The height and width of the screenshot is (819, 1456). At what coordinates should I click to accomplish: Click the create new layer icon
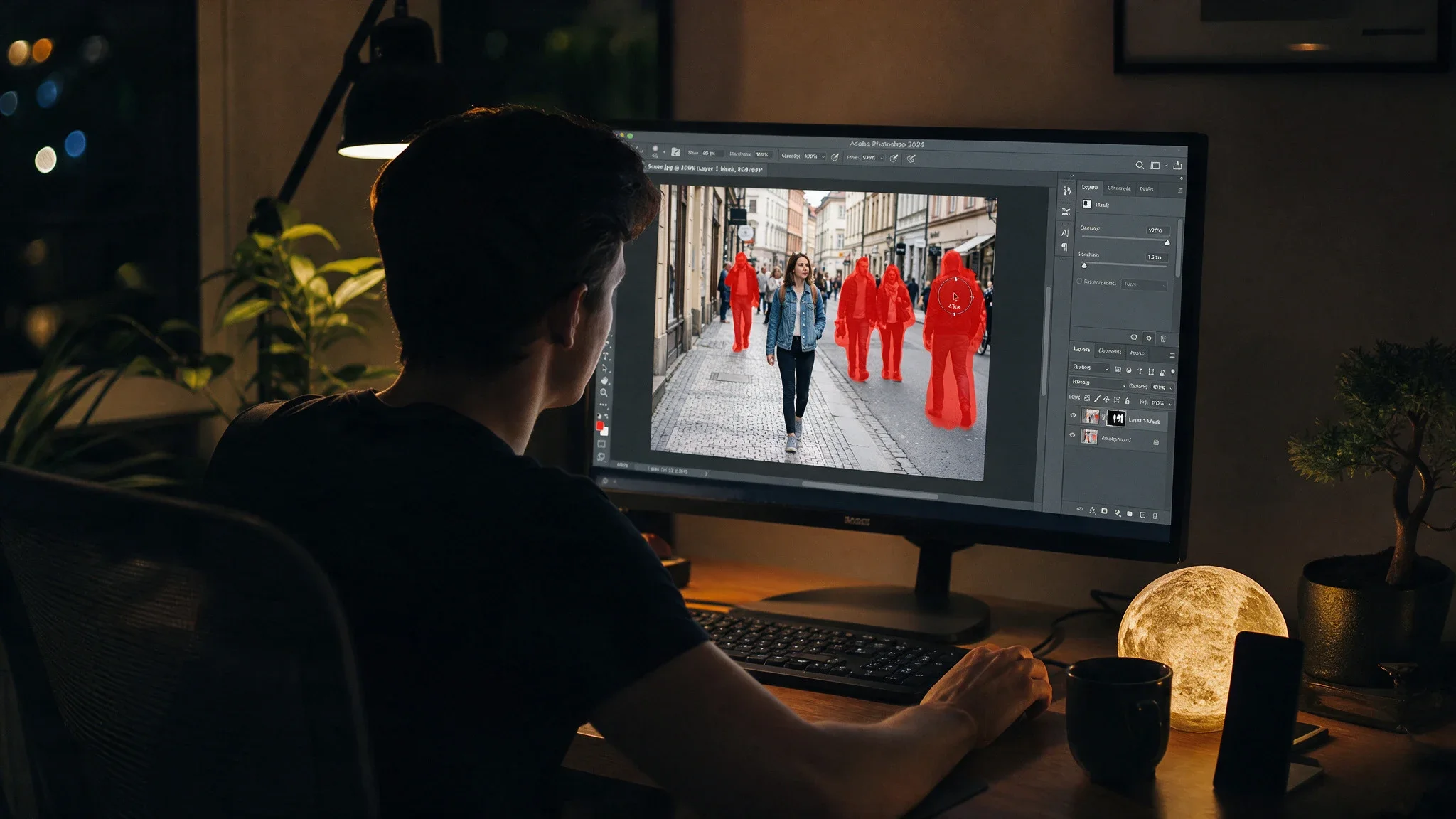1142,515
